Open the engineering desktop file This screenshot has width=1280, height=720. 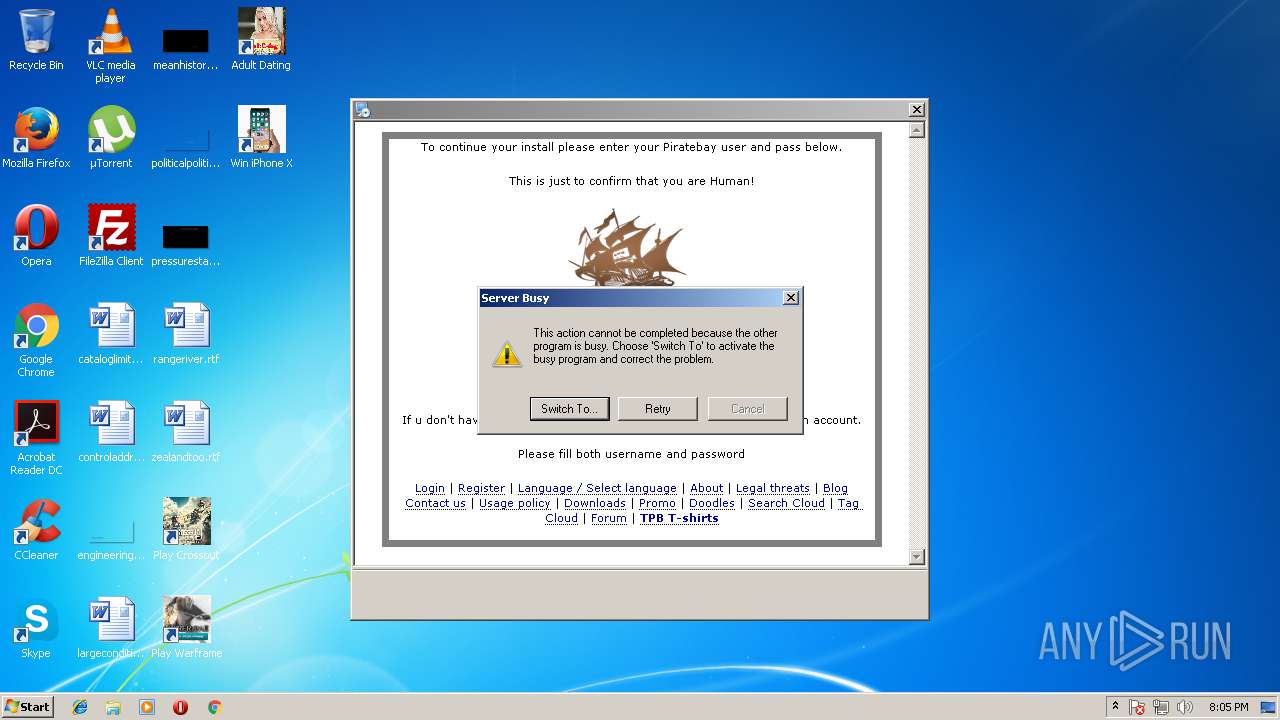(x=110, y=538)
